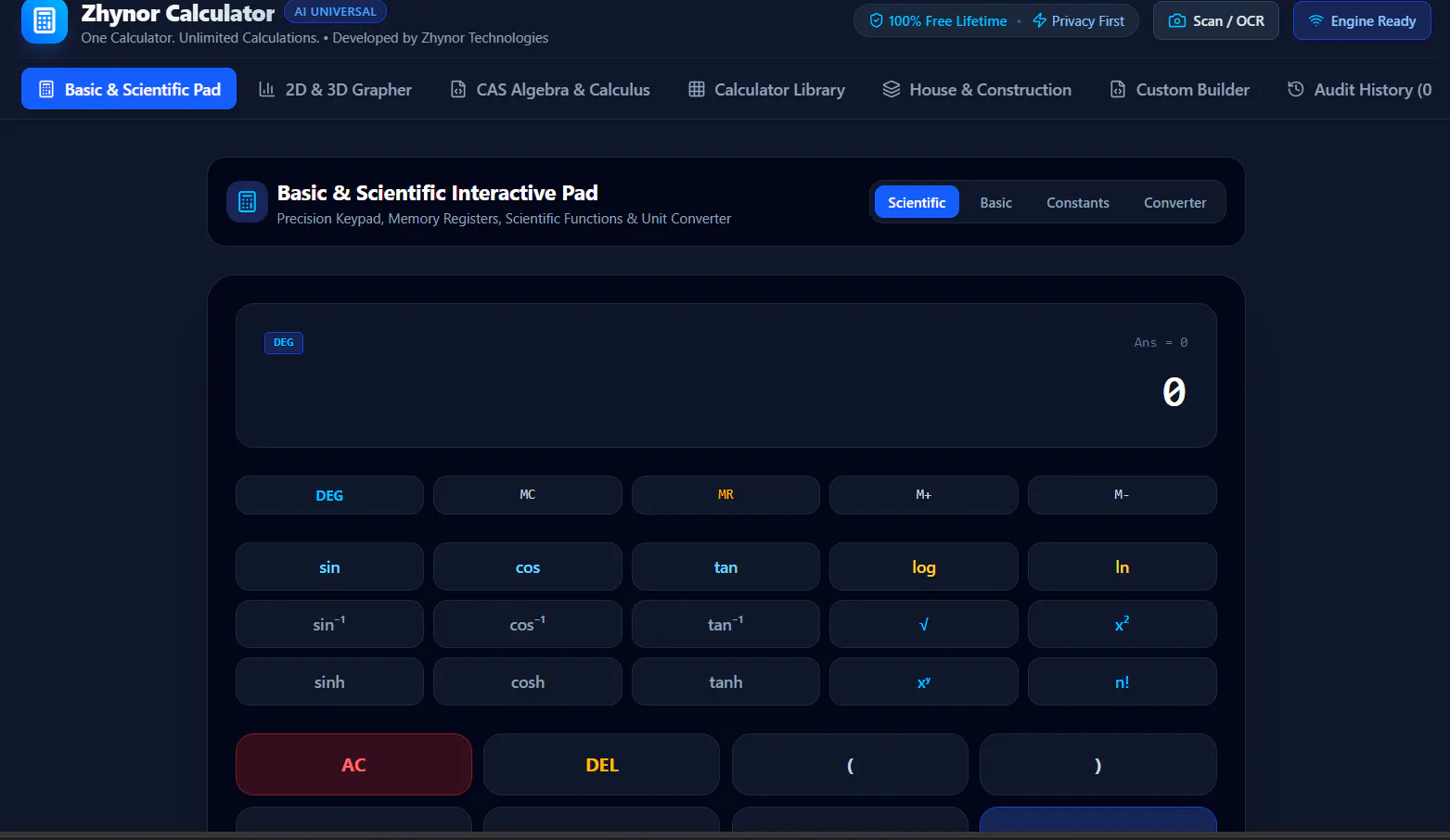Switch to the 2D & 3D Grapher tab

335,89
